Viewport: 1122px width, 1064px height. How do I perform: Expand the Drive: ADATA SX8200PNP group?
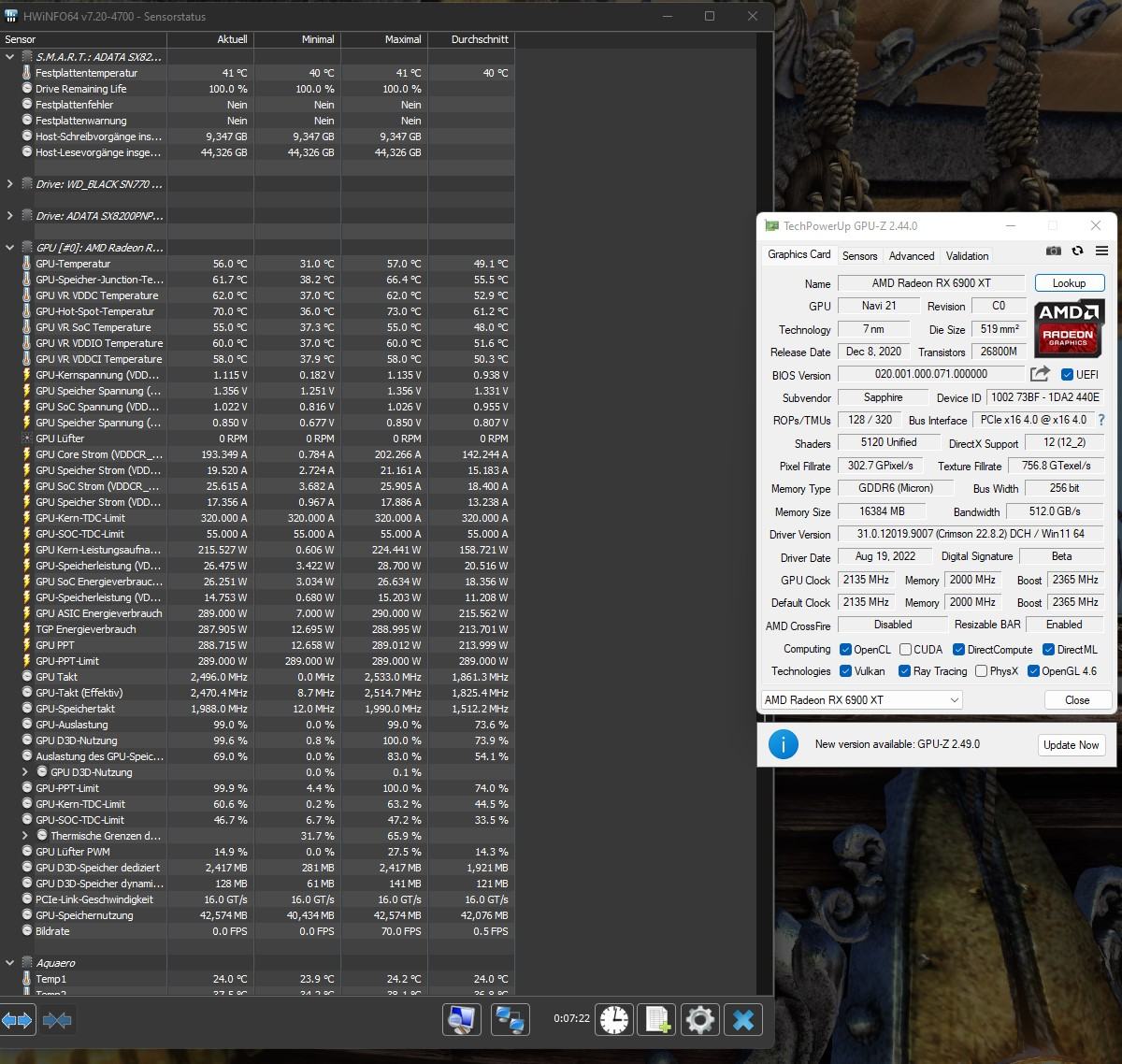[x=10, y=216]
